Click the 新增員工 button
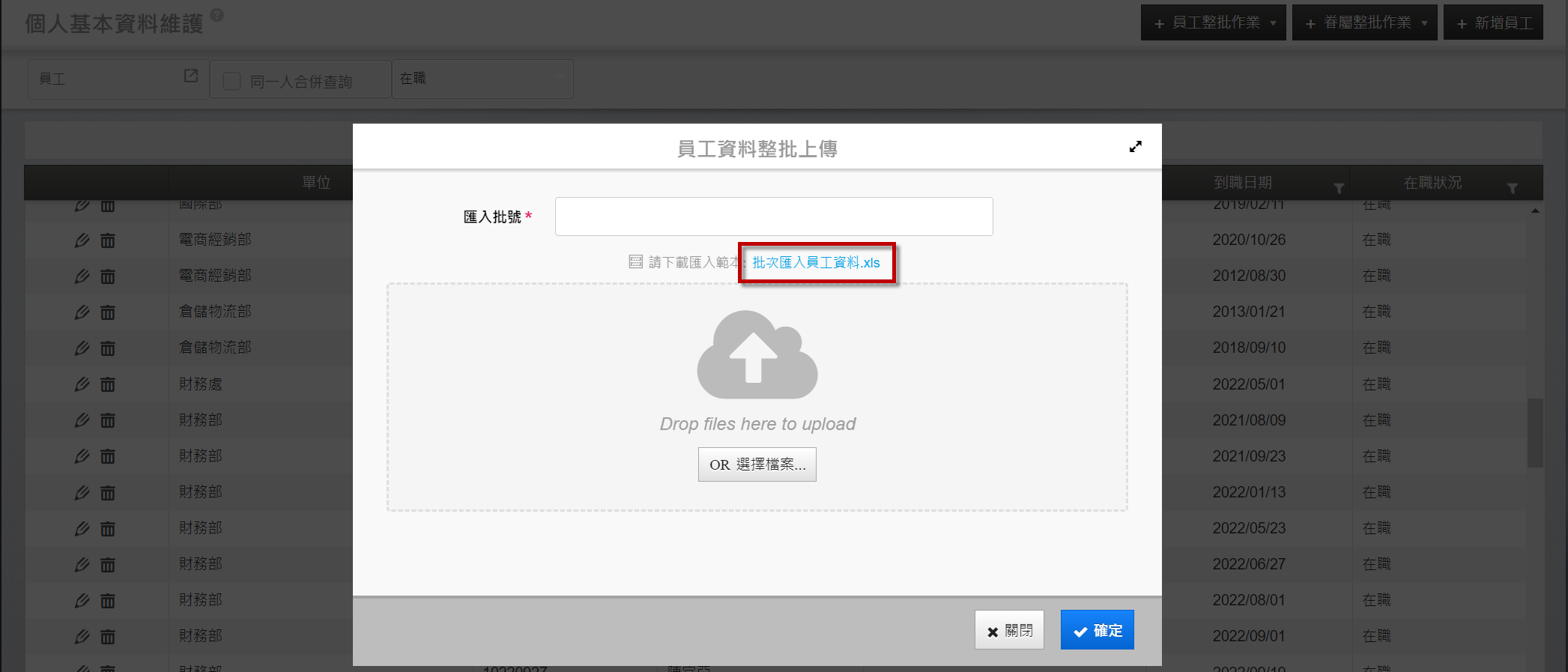Screen dimensions: 1568x672 coord(1493,22)
